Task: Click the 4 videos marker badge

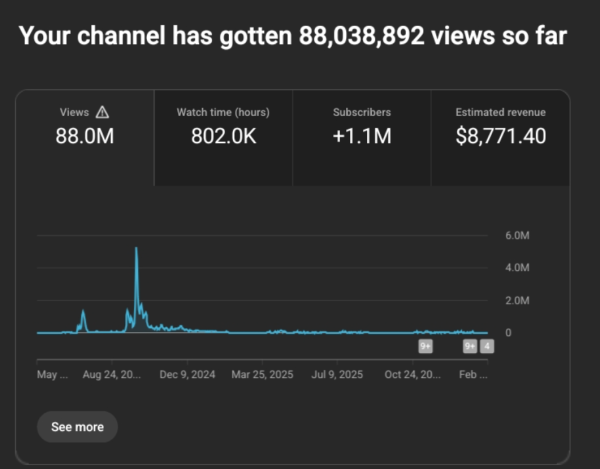Action: tap(487, 347)
